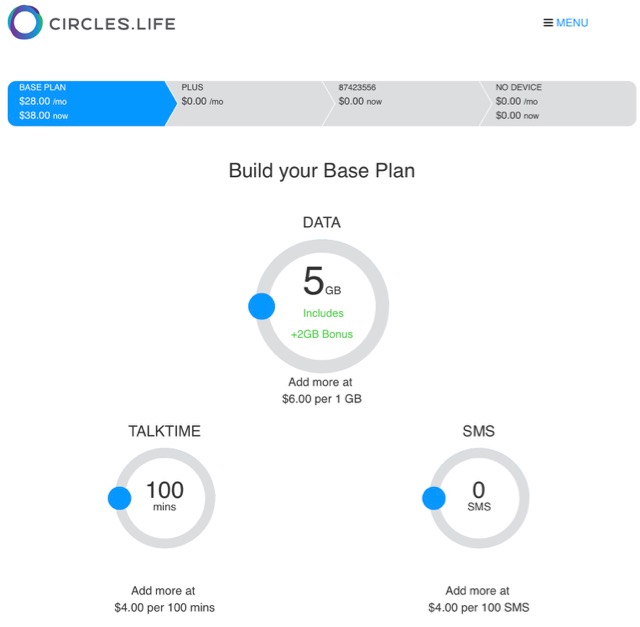Open the hamburger menu icon
This screenshot has width=640, height=627.
tap(548, 23)
